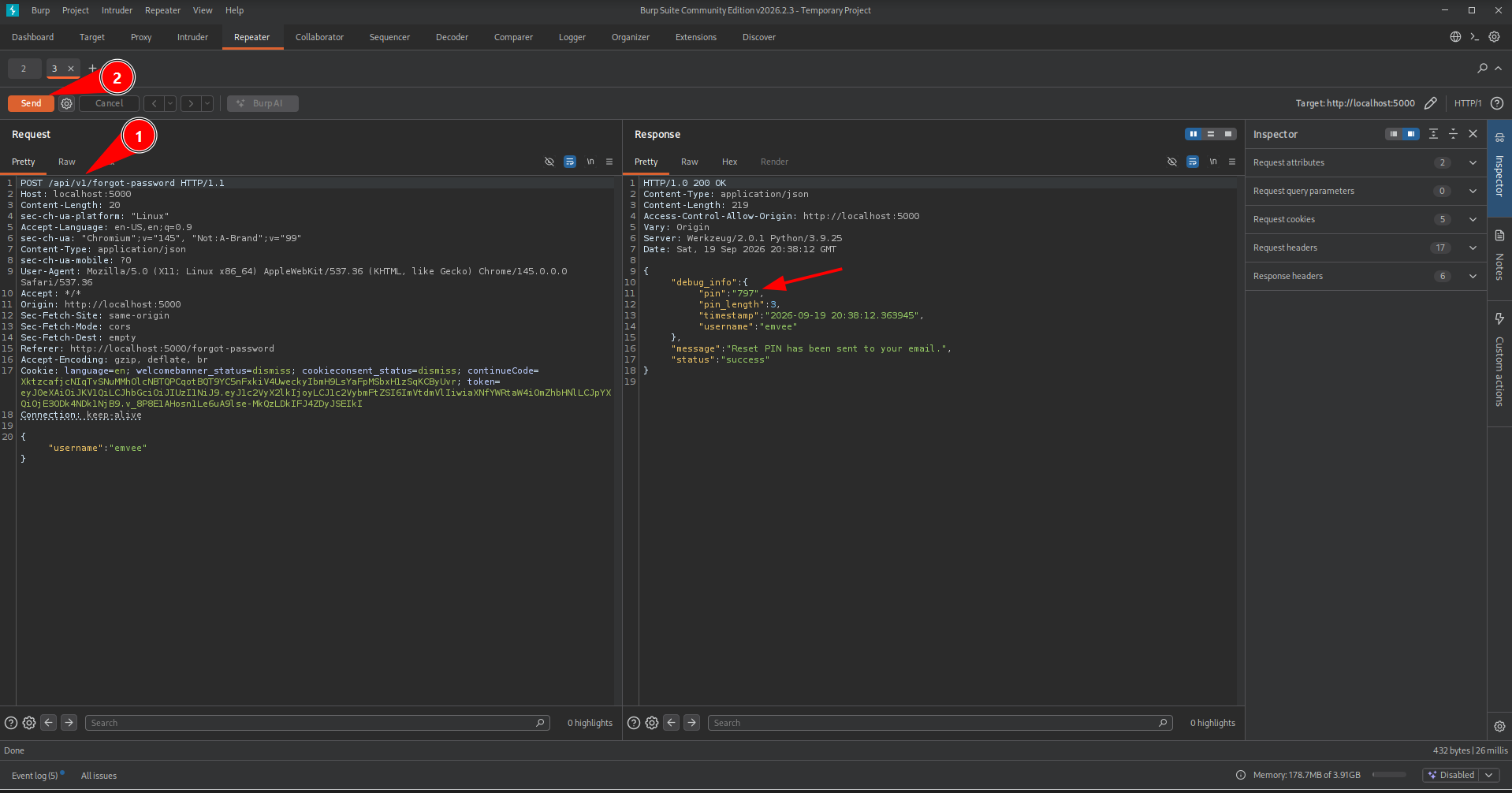Focus the Response search field
Viewport: 1512px width, 793px height.
(940, 723)
